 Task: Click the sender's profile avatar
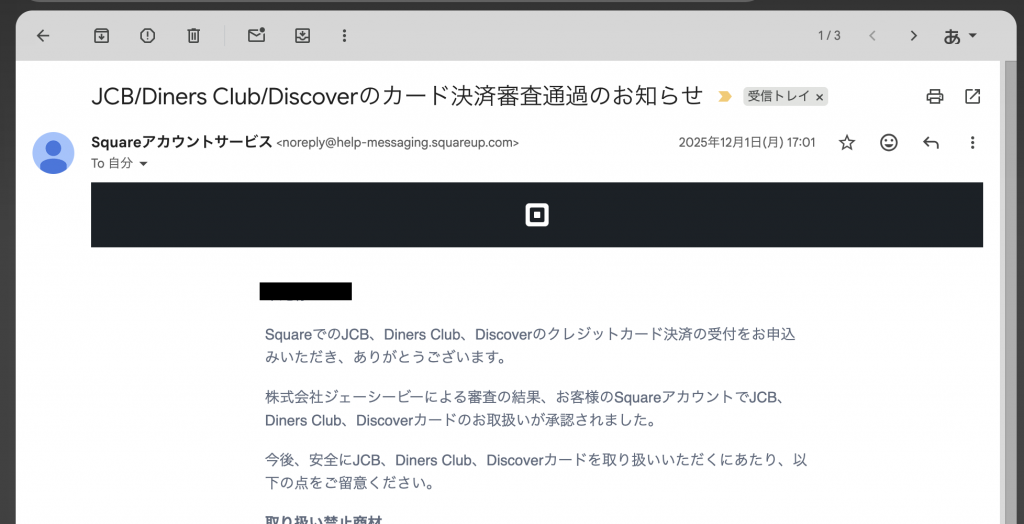pos(53,152)
